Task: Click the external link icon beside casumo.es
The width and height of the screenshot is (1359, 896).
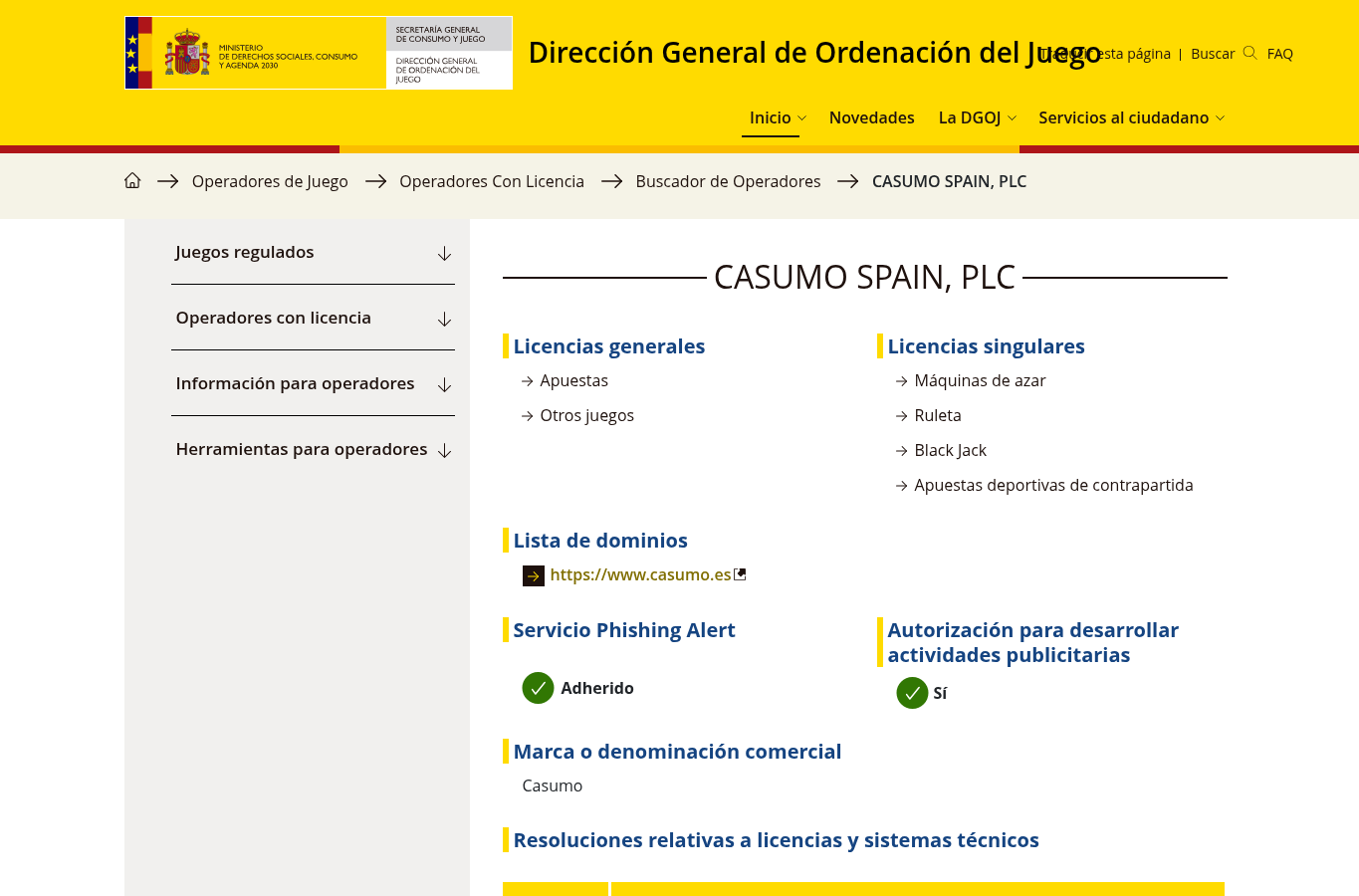Action: point(740,574)
